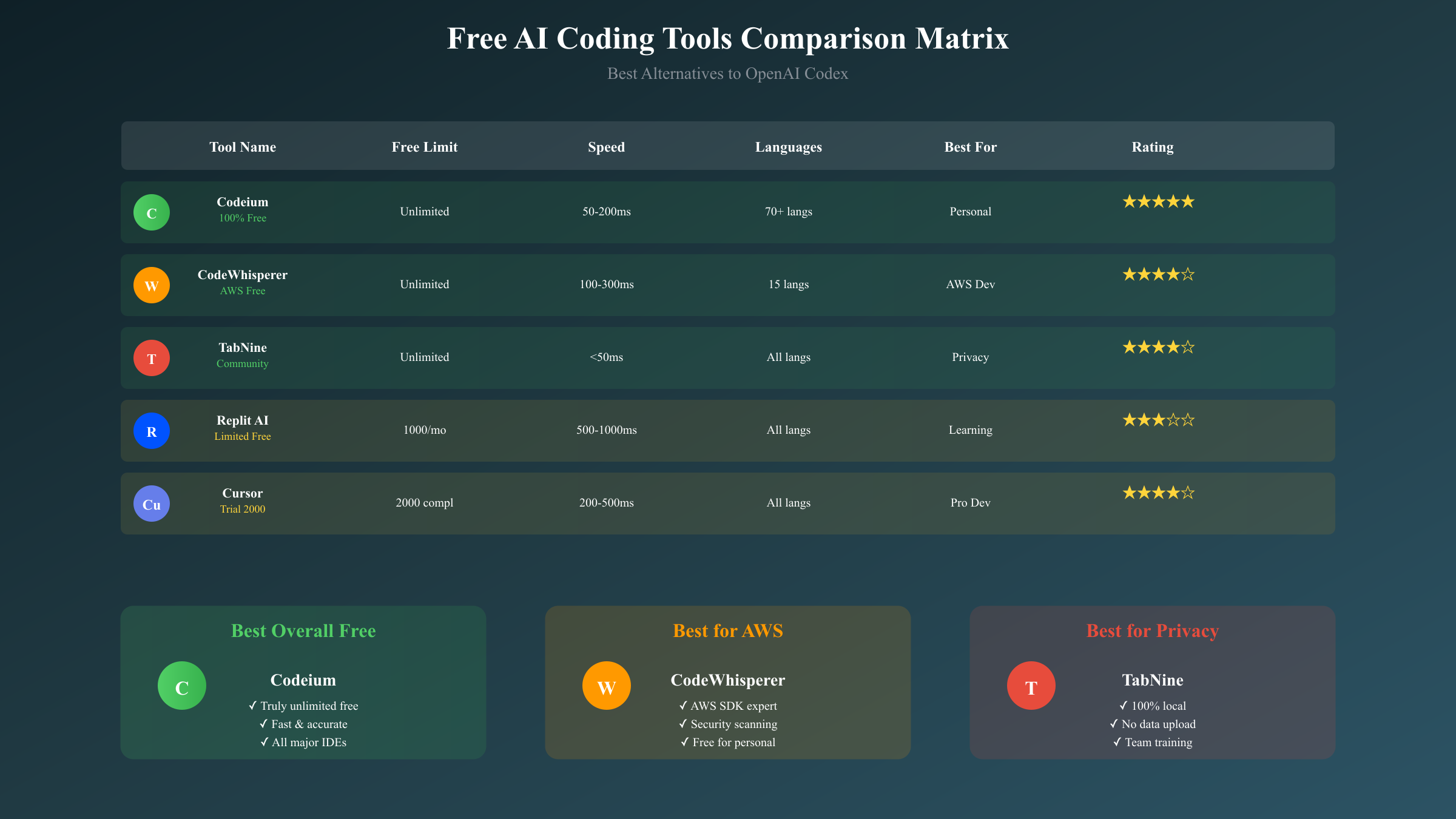Click the large Codeium icon in the Best Overall Free card
Image resolution: width=1456 pixels, height=819 pixels.
pyautogui.click(x=182, y=686)
